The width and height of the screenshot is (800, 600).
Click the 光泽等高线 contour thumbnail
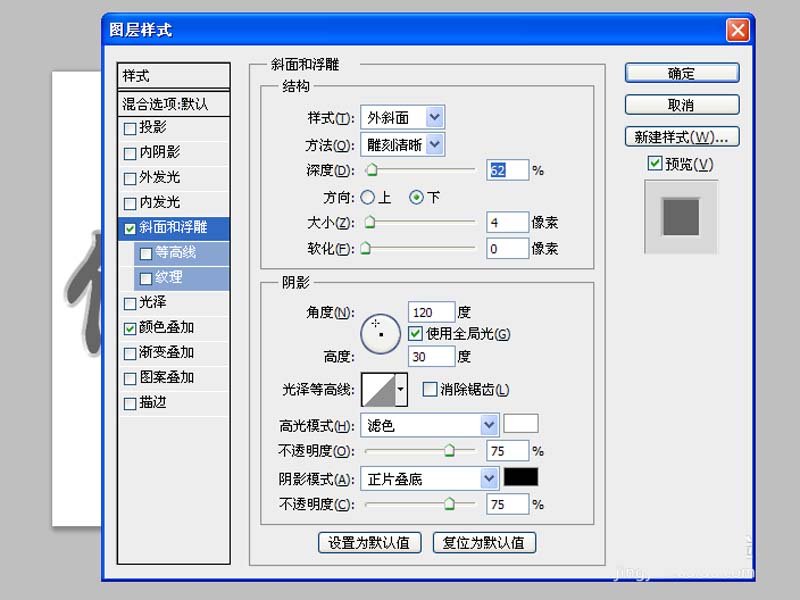click(x=379, y=389)
